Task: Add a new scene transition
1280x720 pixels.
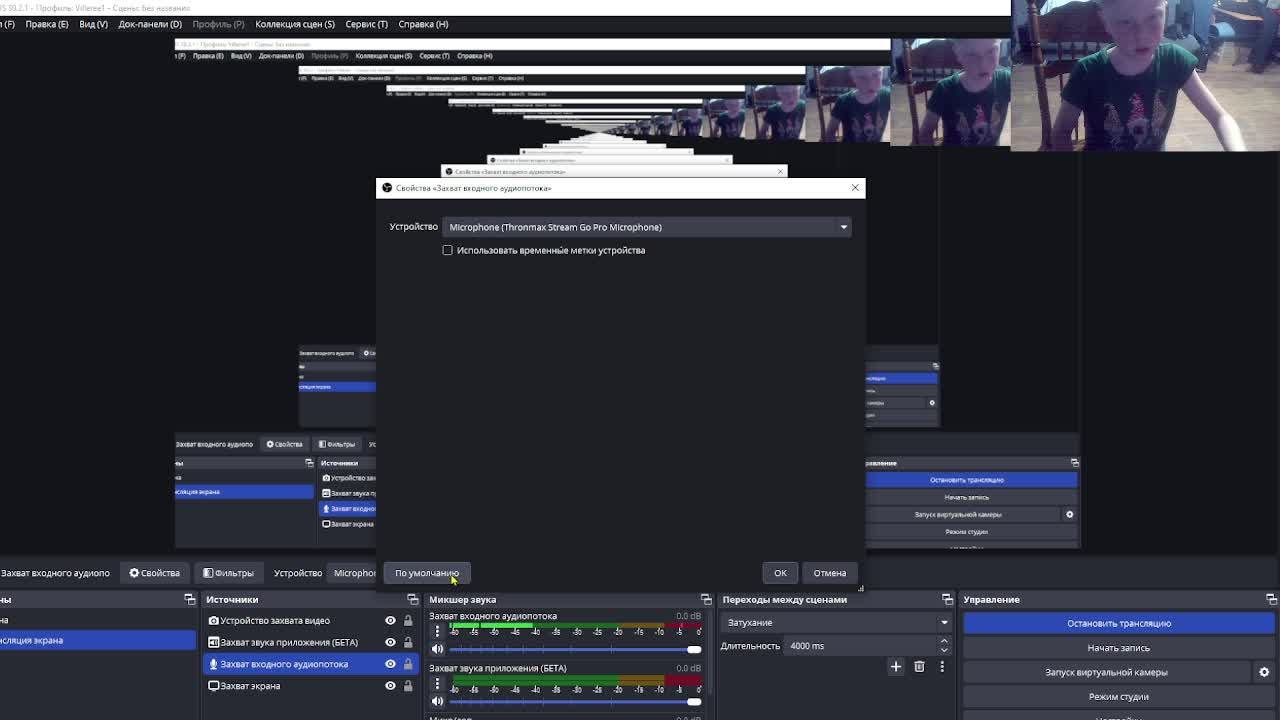Action: click(896, 667)
